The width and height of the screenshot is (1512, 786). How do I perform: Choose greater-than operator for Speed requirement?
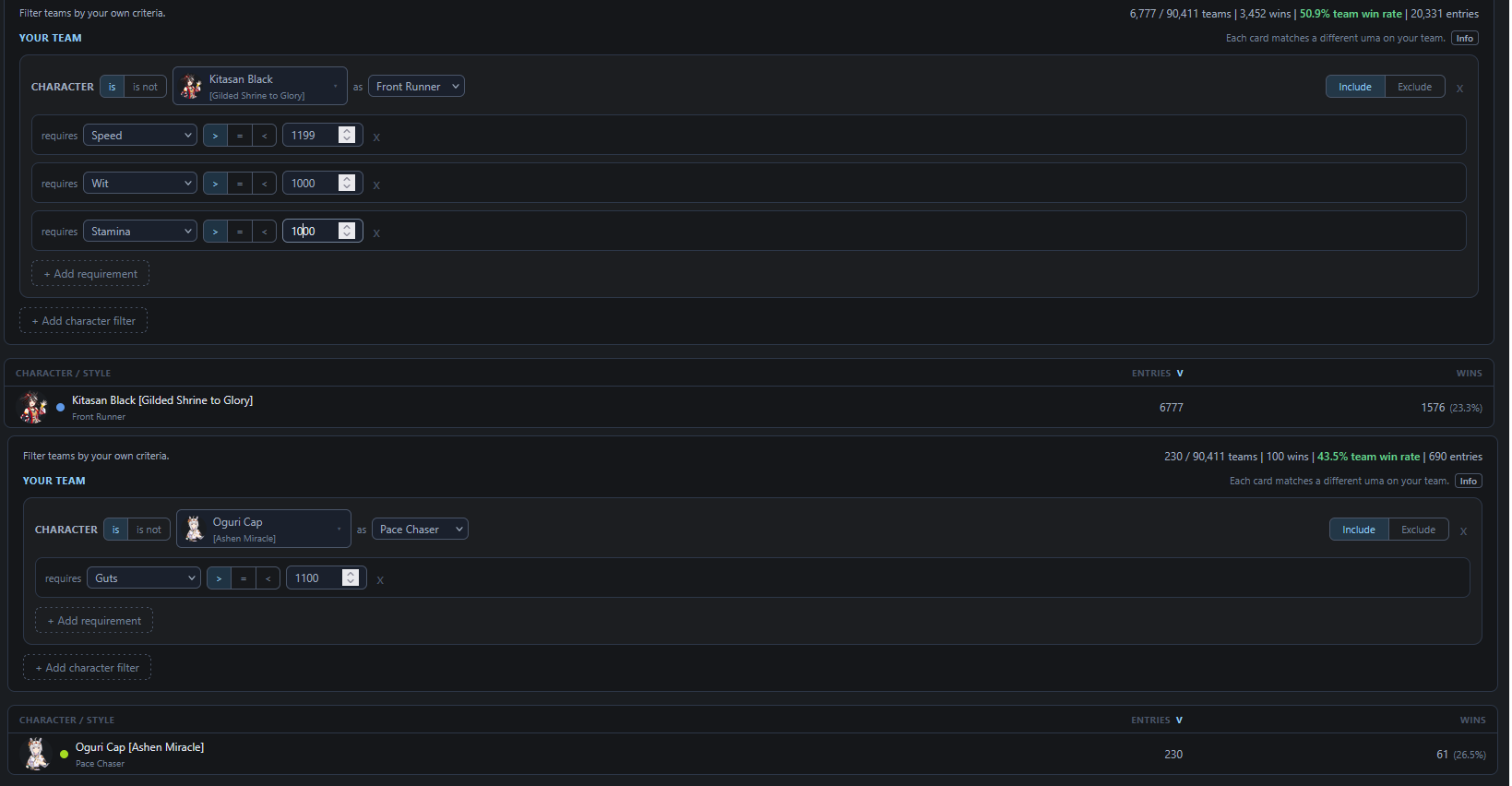coord(215,136)
